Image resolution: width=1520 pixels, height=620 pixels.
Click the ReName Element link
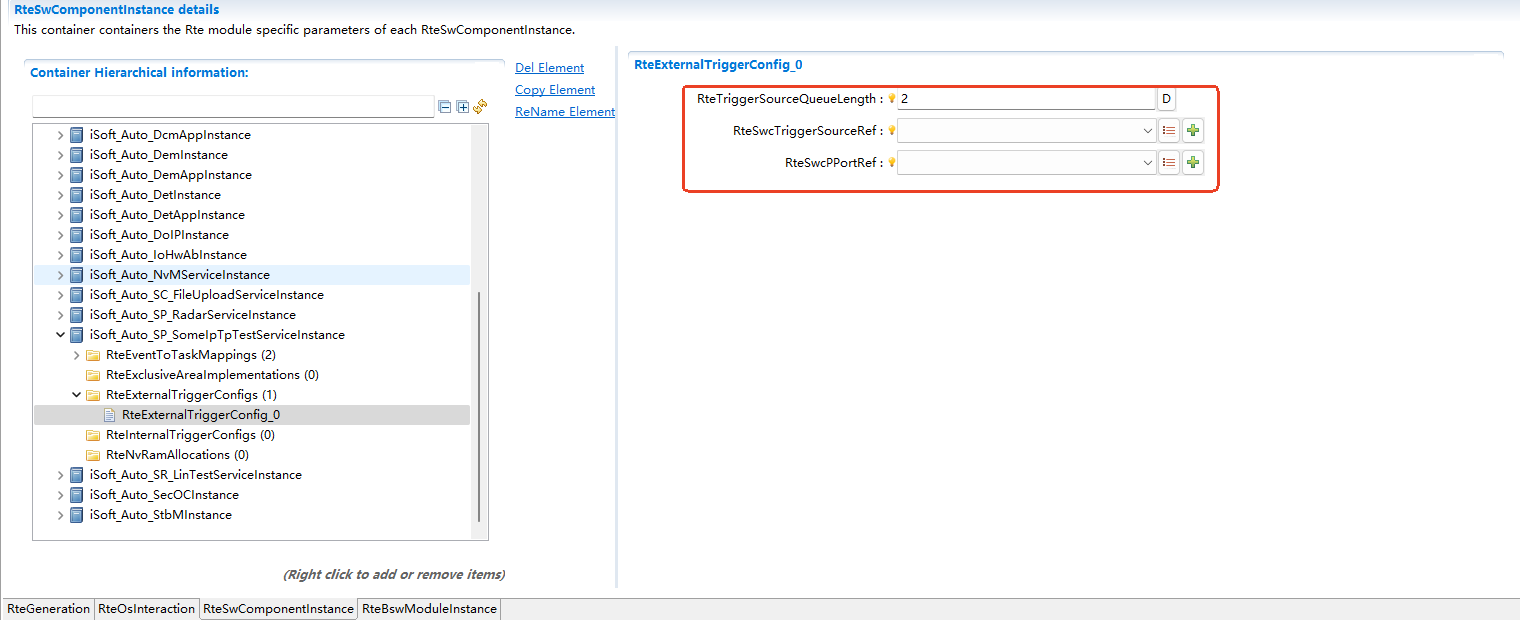tap(564, 112)
